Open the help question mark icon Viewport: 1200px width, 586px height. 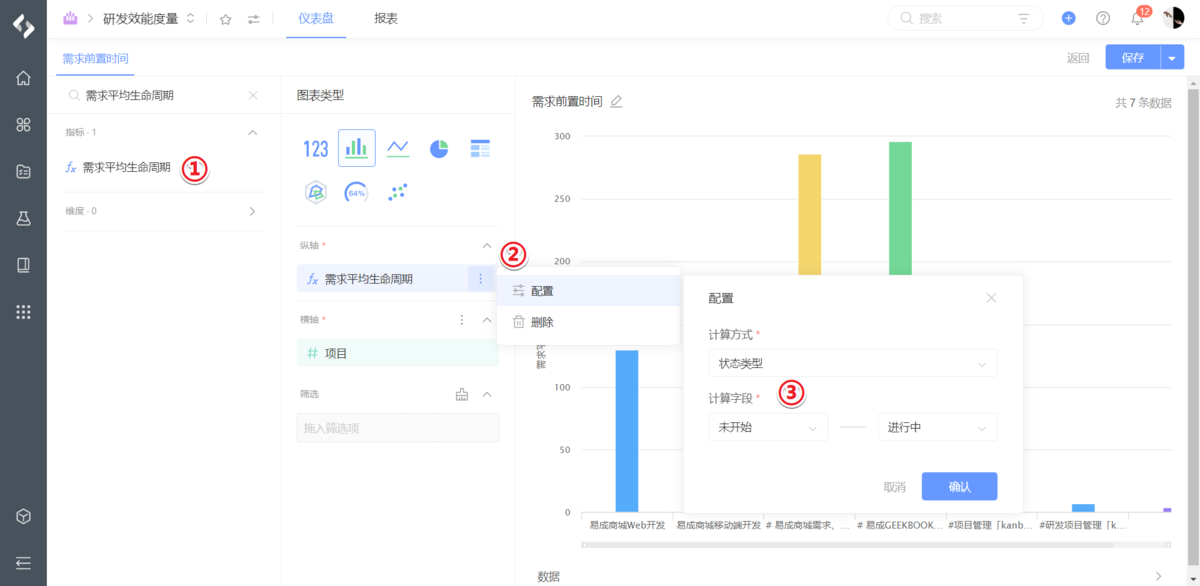pos(1103,18)
